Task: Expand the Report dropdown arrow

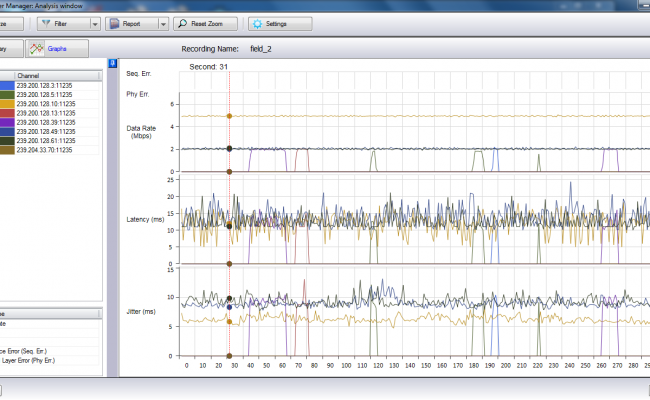Action: click(x=163, y=24)
